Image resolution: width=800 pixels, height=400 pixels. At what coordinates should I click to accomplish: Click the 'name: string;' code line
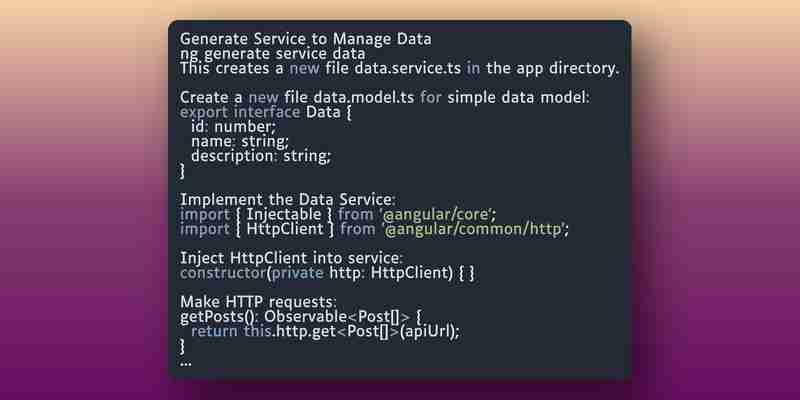tap(240, 141)
